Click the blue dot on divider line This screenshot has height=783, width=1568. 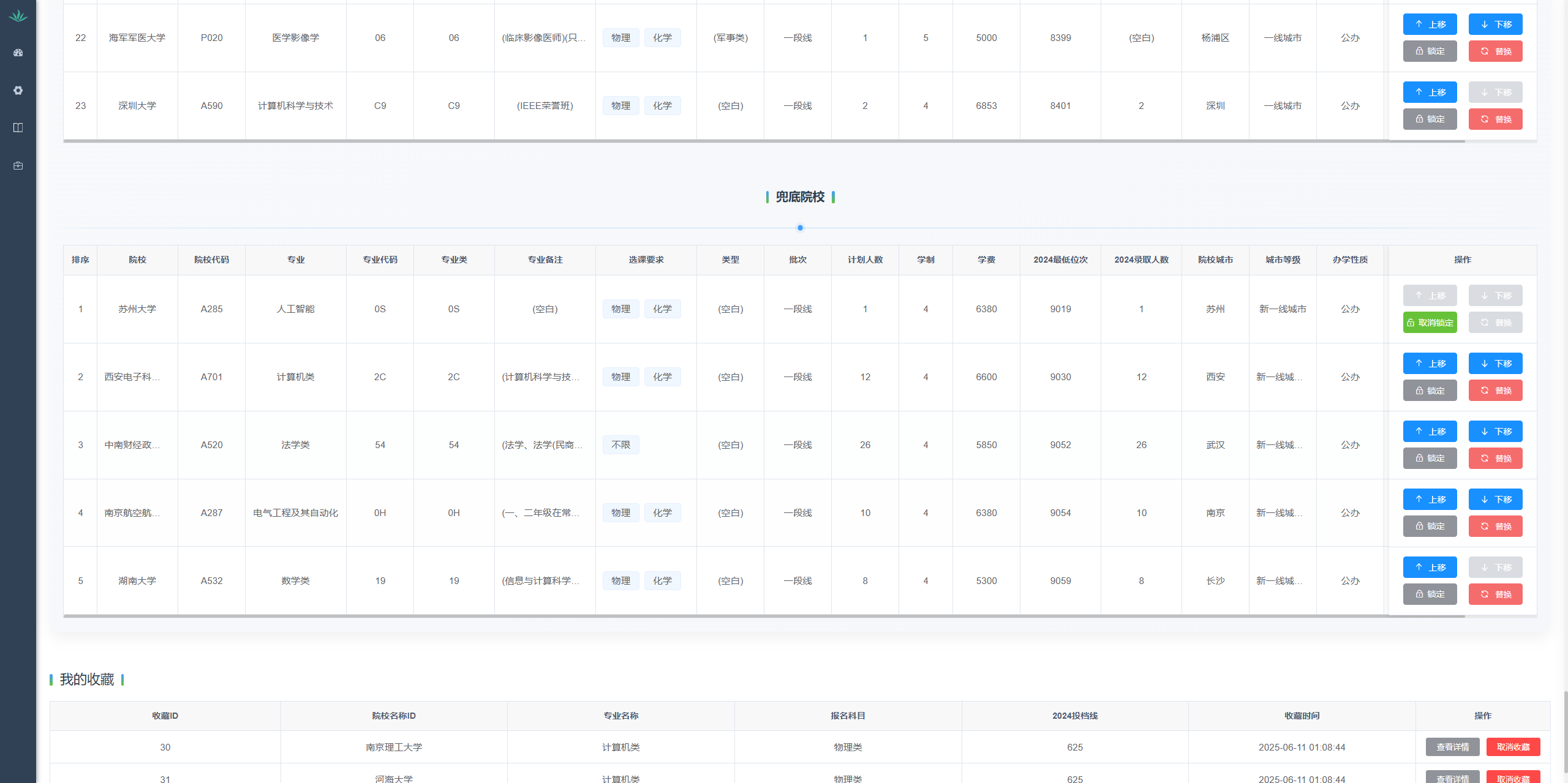pos(800,228)
